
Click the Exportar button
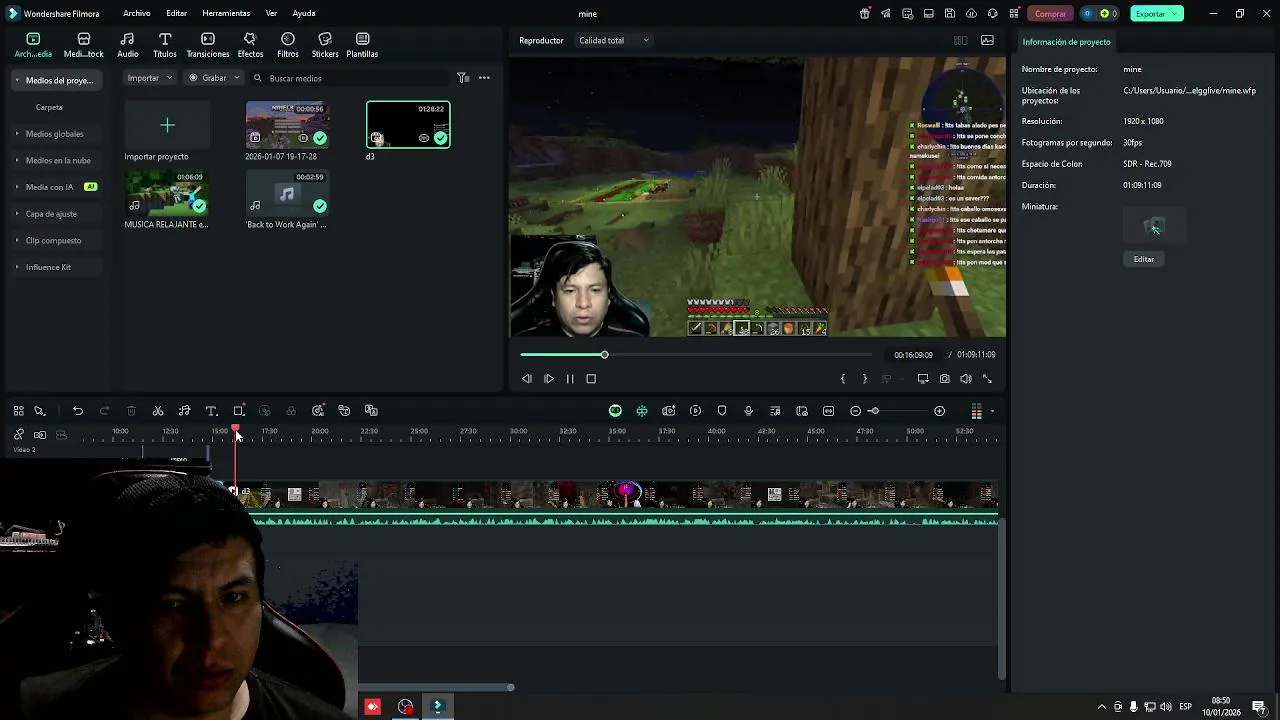(1157, 14)
